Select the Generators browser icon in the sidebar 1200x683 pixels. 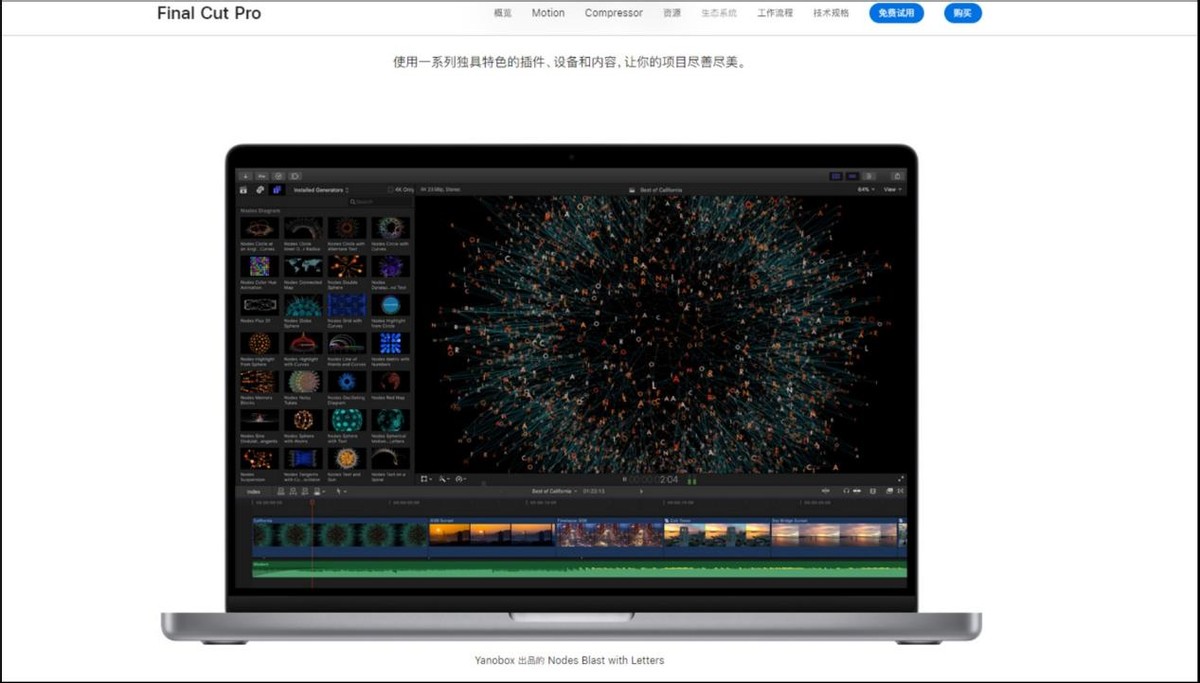276,190
